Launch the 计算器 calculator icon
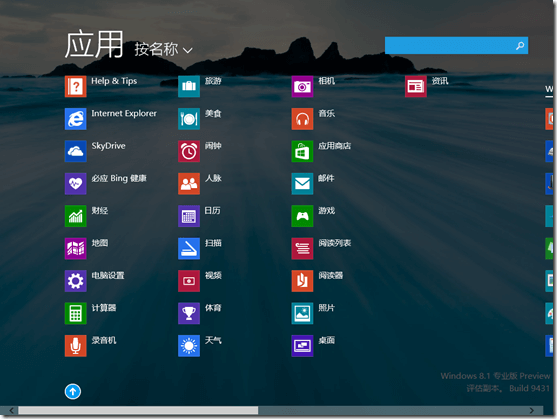Screen dimensions: 557x419 [75, 313]
